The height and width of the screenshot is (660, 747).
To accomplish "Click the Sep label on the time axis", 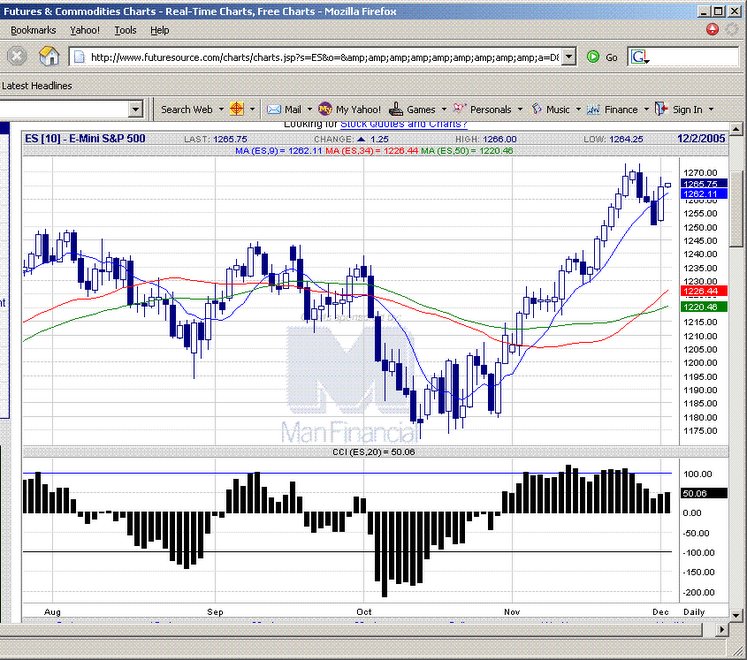I will [215, 612].
